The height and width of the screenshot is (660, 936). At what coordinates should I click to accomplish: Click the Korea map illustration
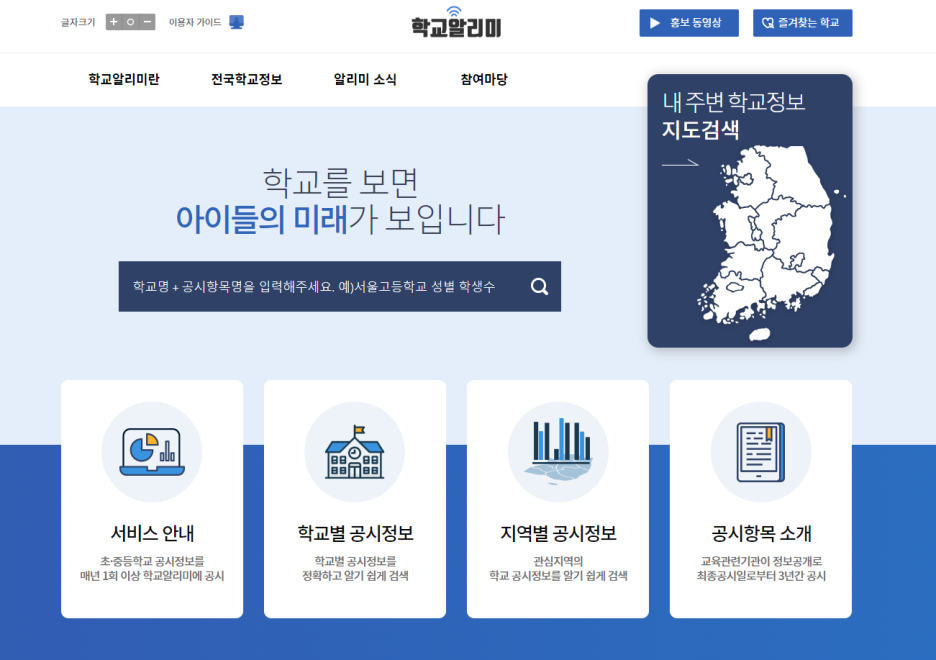click(x=770, y=243)
